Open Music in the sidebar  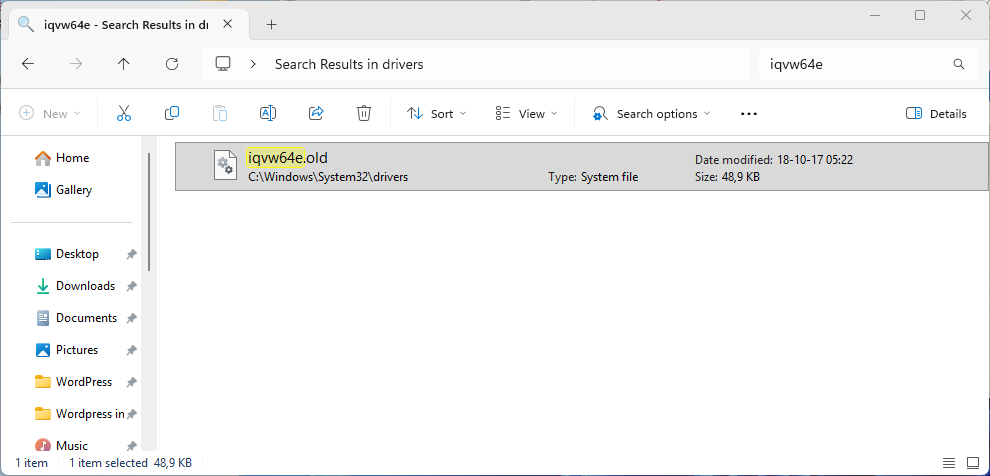pos(71,446)
